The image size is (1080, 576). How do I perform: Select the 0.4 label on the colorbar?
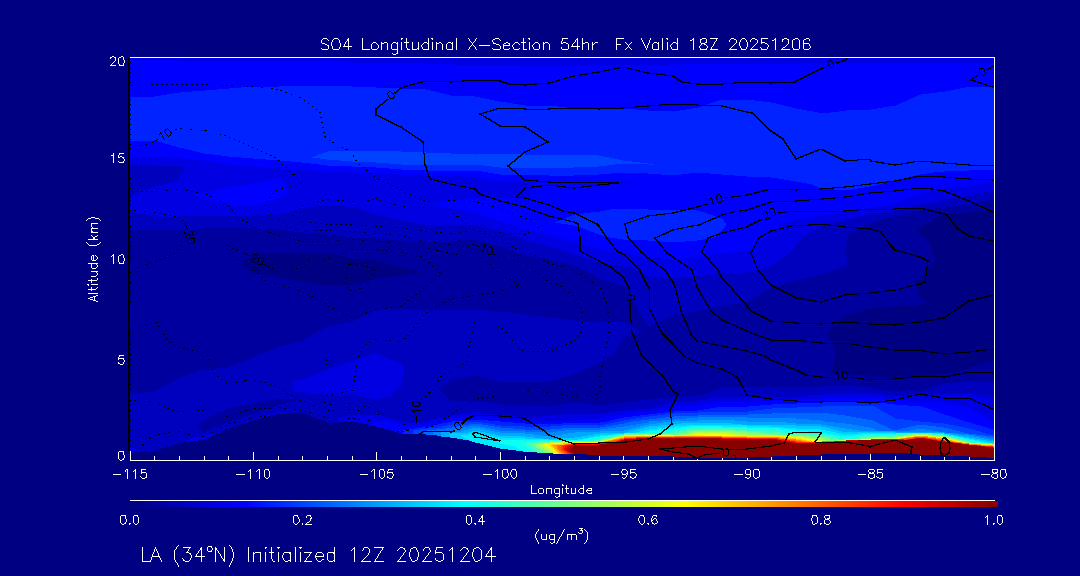click(x=475, y=520)
